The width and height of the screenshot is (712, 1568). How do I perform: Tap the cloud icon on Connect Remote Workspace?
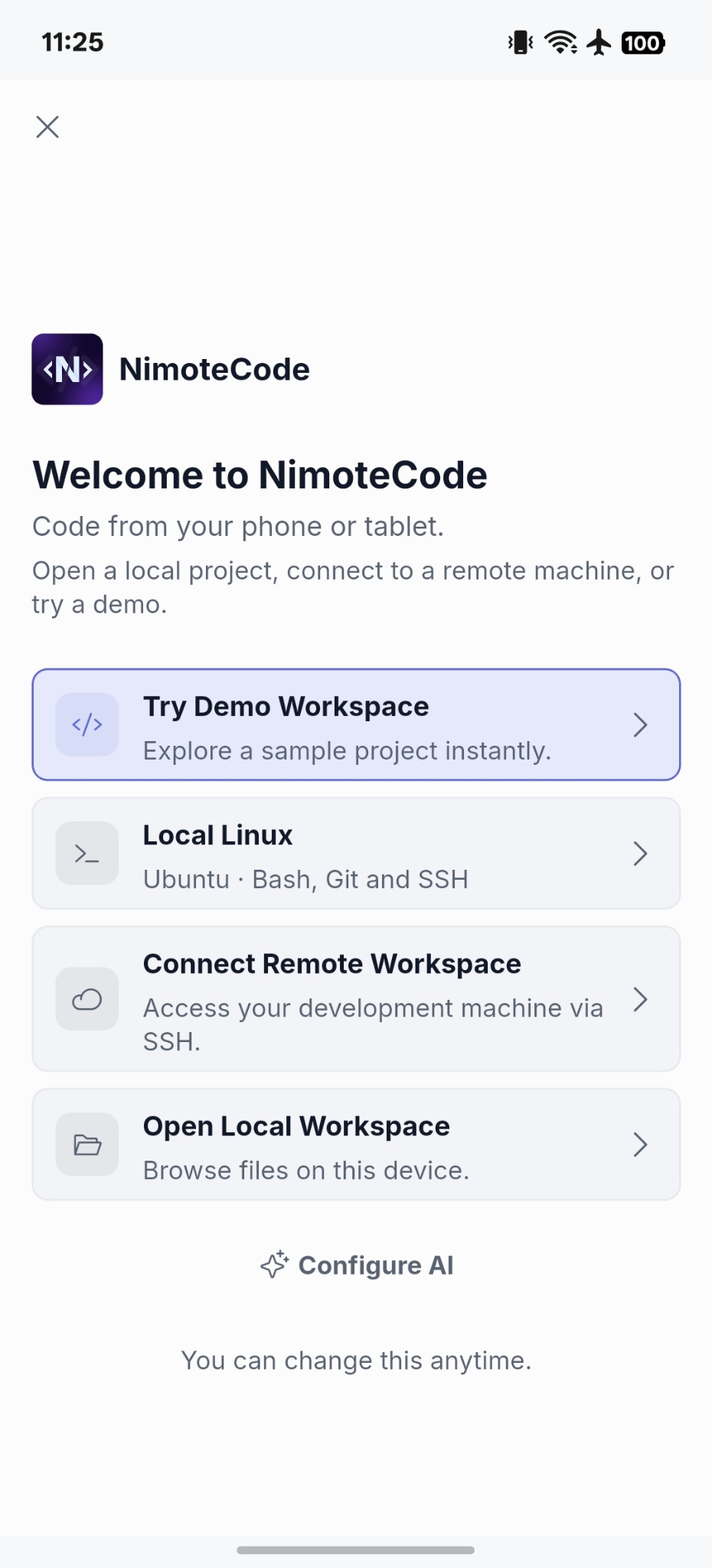(x=87, y=999)
